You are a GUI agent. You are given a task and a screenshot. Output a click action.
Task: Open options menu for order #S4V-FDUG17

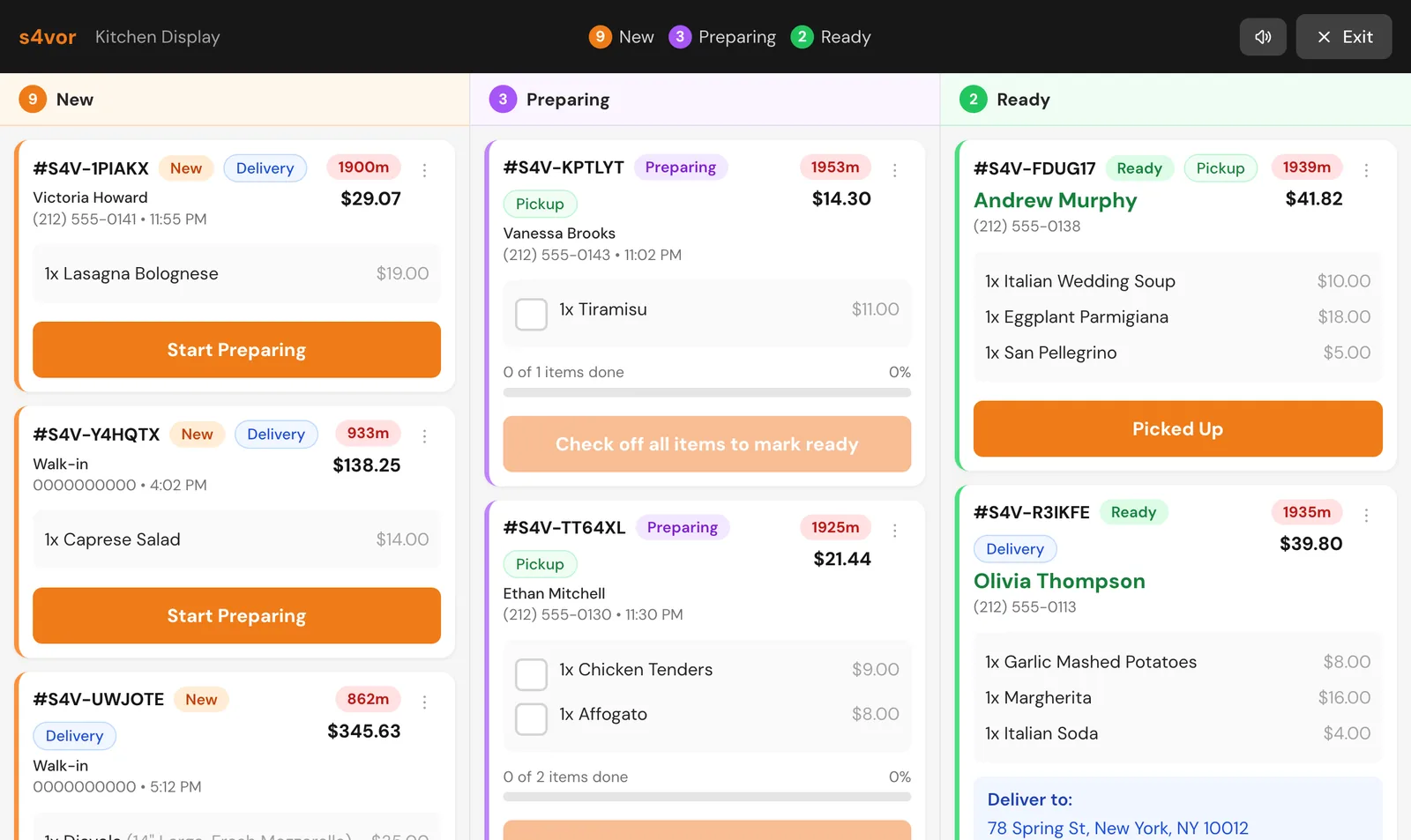point(1366,170)
